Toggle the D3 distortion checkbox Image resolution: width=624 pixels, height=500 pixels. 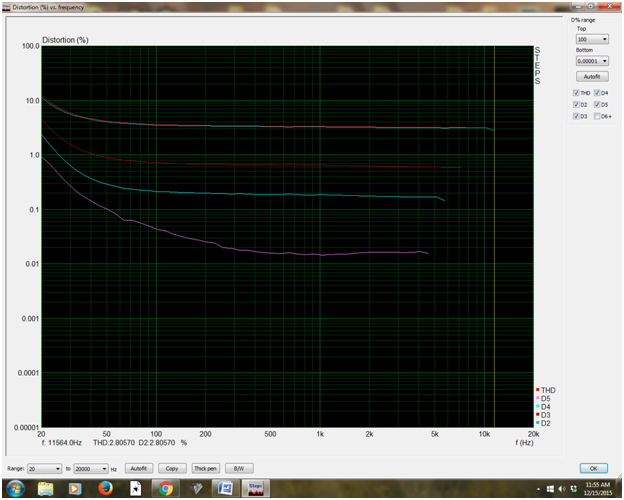(x=576, y=116)
